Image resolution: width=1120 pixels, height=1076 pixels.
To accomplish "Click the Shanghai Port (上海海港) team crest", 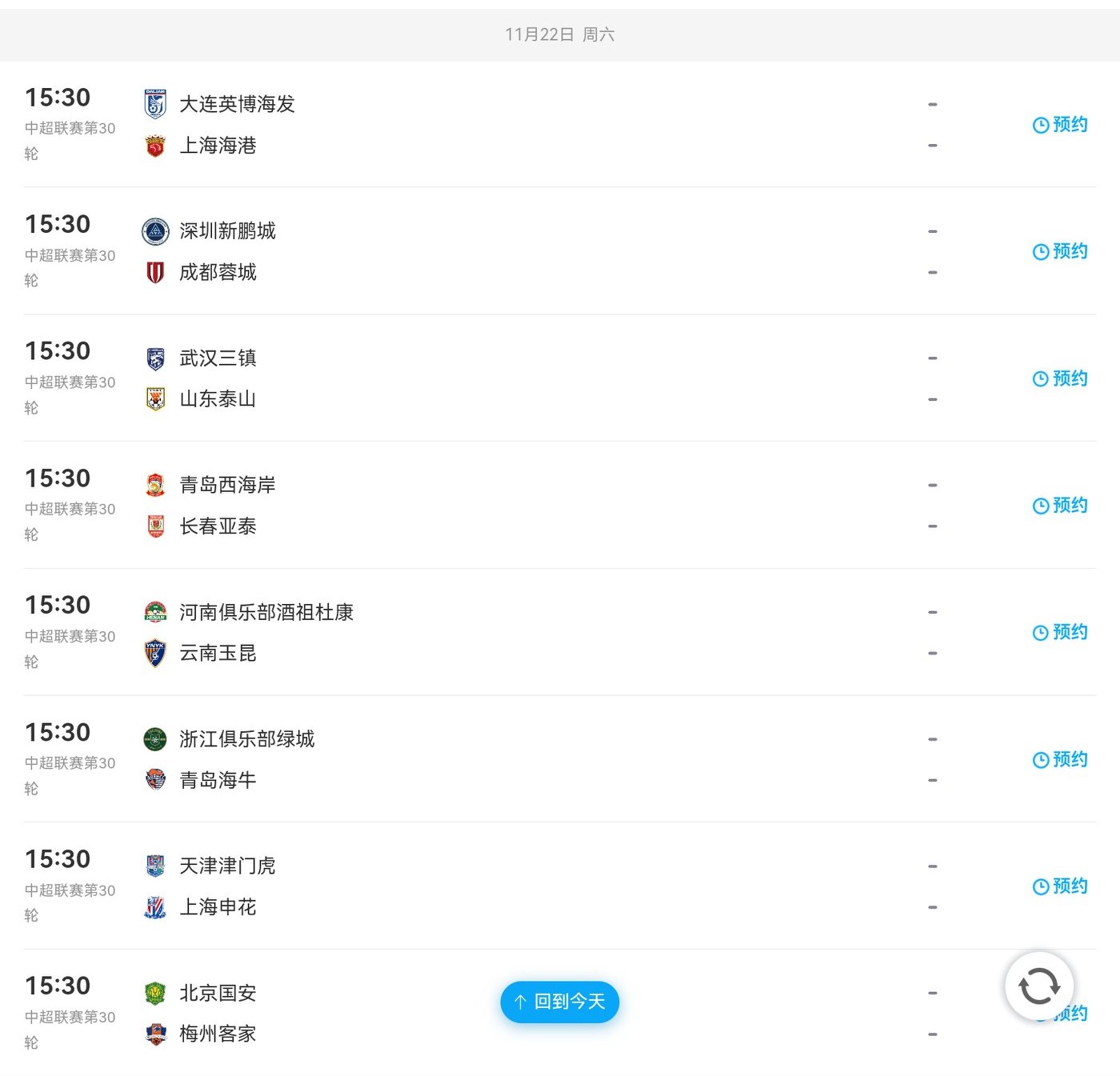I will [155, 146].
